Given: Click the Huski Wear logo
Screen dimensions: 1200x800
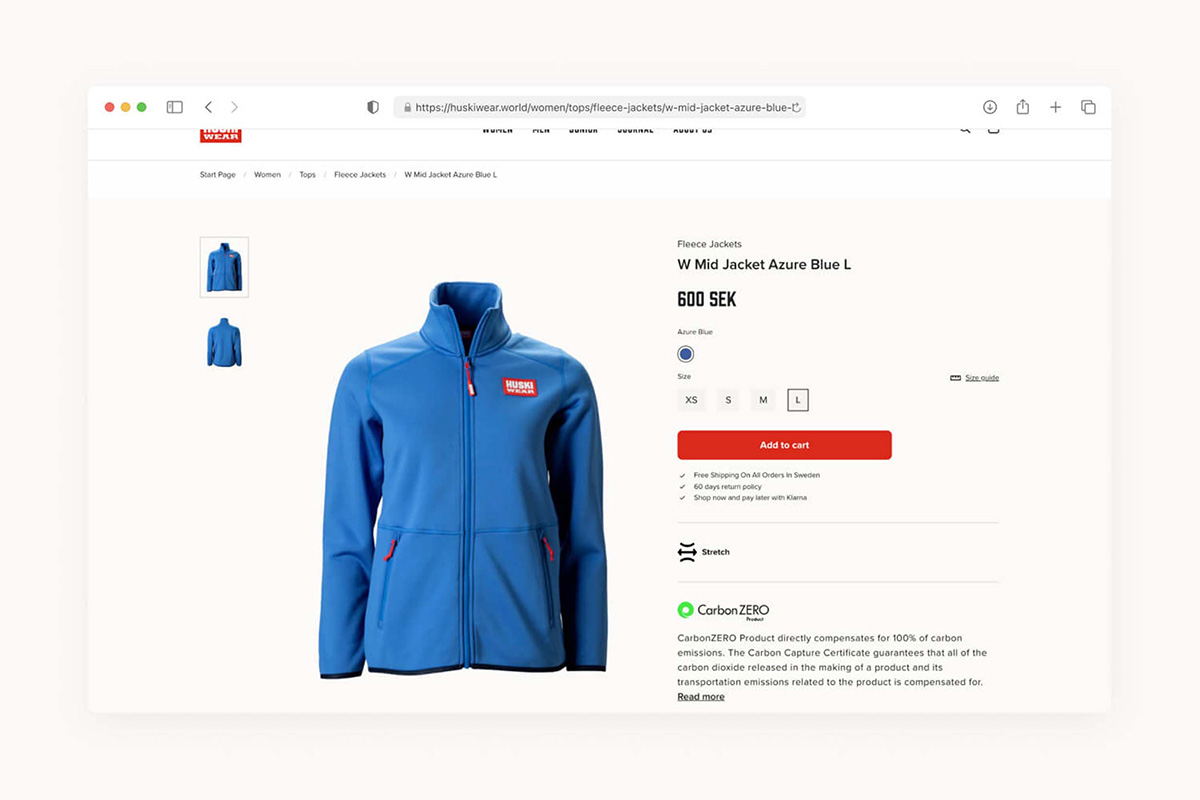Looking at the screenshot, I should 220,134.
